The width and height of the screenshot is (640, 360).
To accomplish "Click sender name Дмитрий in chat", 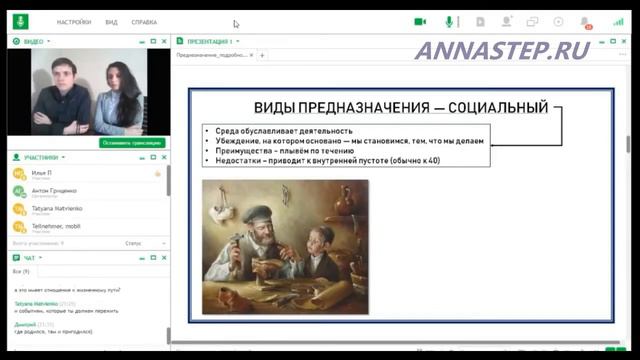I will [25, 324].
